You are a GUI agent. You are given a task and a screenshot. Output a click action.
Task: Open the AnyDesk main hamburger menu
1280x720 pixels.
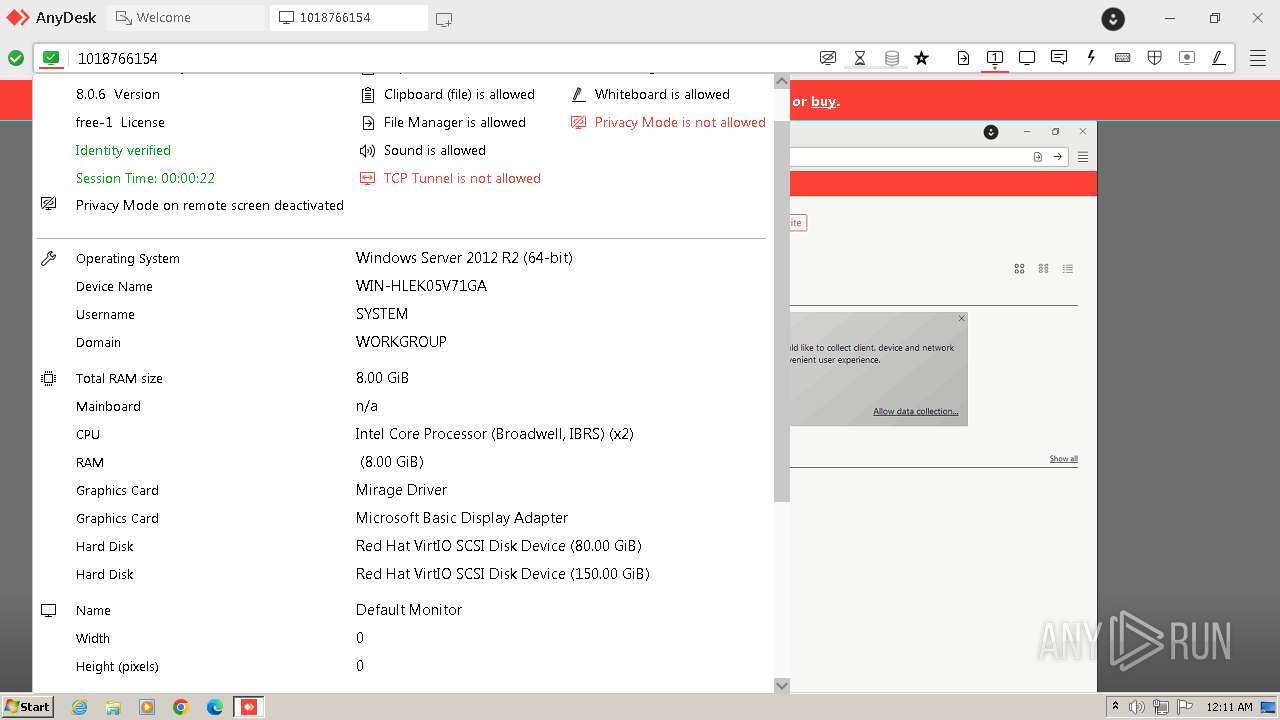[x=1258, y=58]
